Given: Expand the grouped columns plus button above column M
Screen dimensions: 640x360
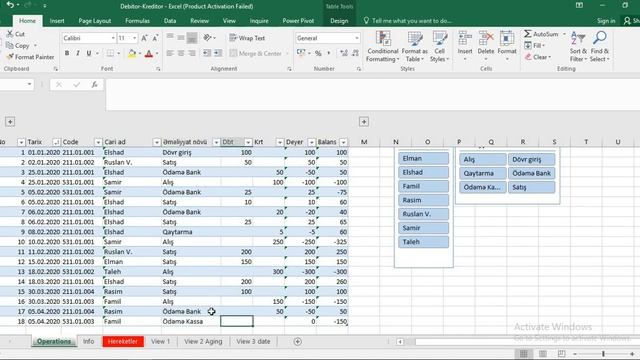Looking at the screenshot, I should (364, 122).
